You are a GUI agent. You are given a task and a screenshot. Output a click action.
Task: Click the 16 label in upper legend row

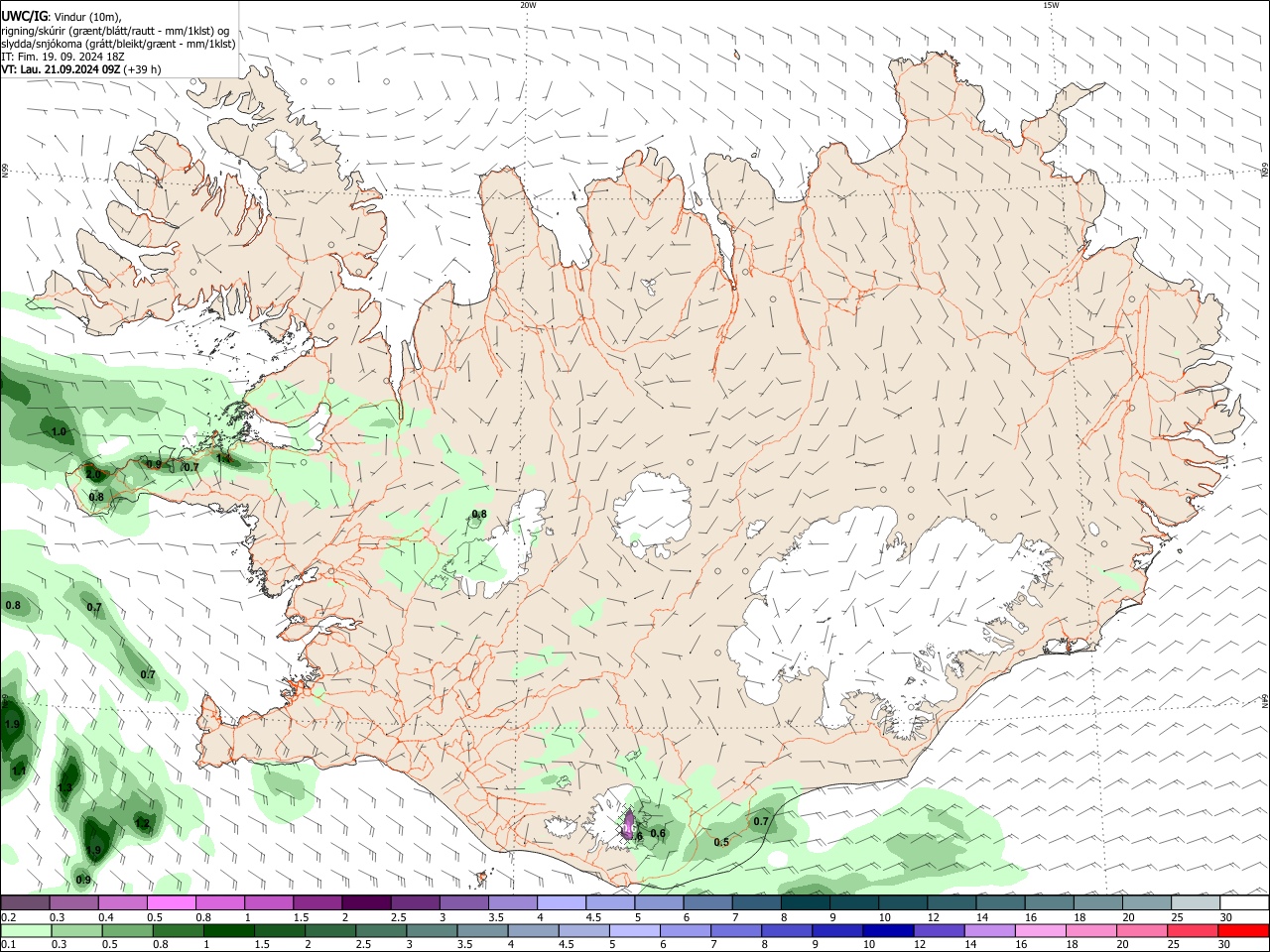(1032, 918)
